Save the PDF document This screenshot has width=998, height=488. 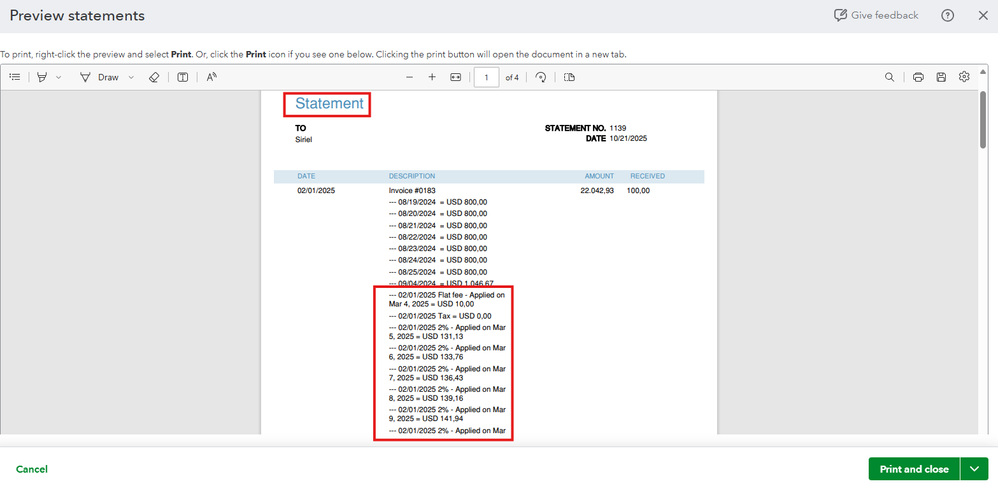click(x=941, y=77)
